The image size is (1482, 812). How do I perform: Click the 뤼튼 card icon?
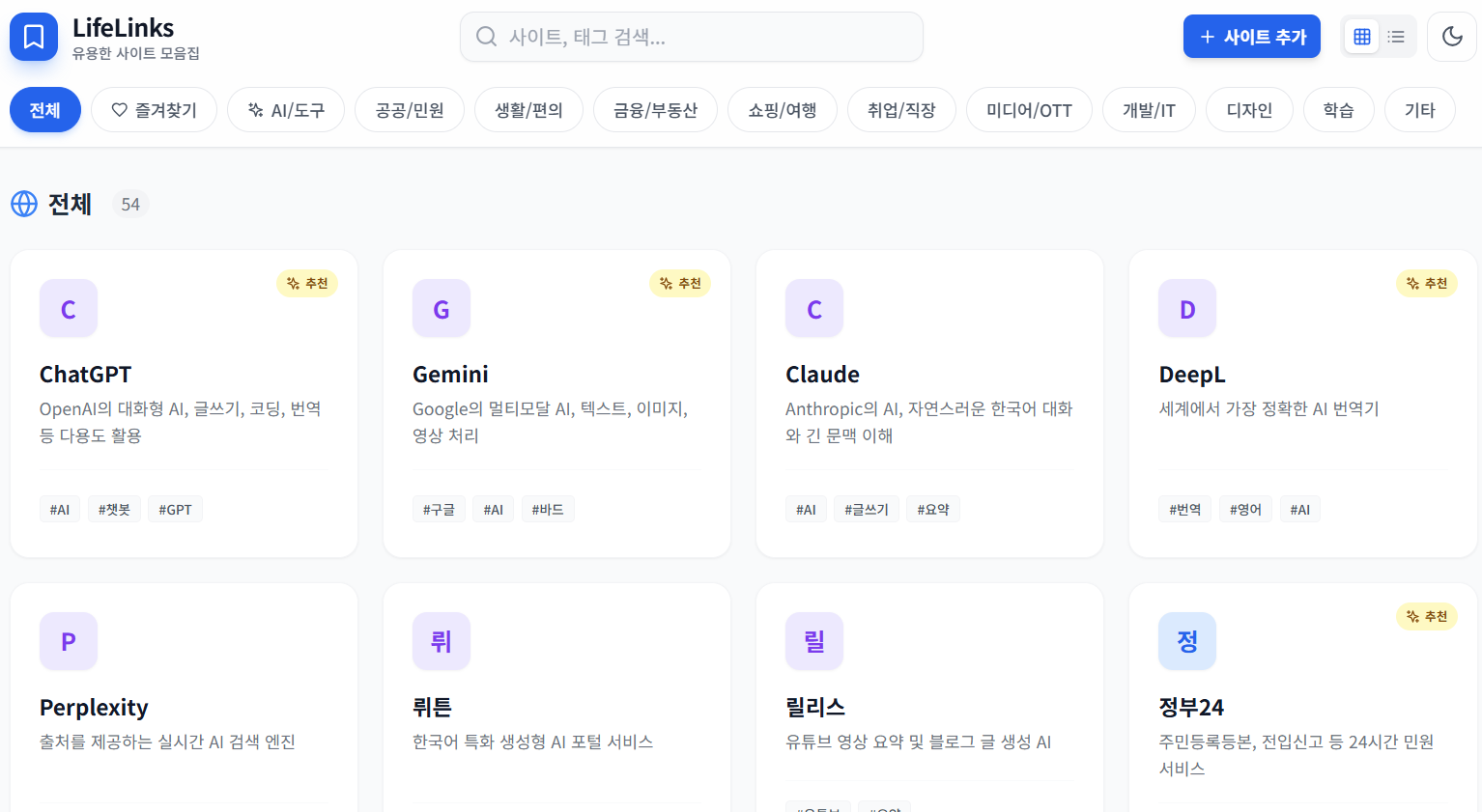coord(442,641)
